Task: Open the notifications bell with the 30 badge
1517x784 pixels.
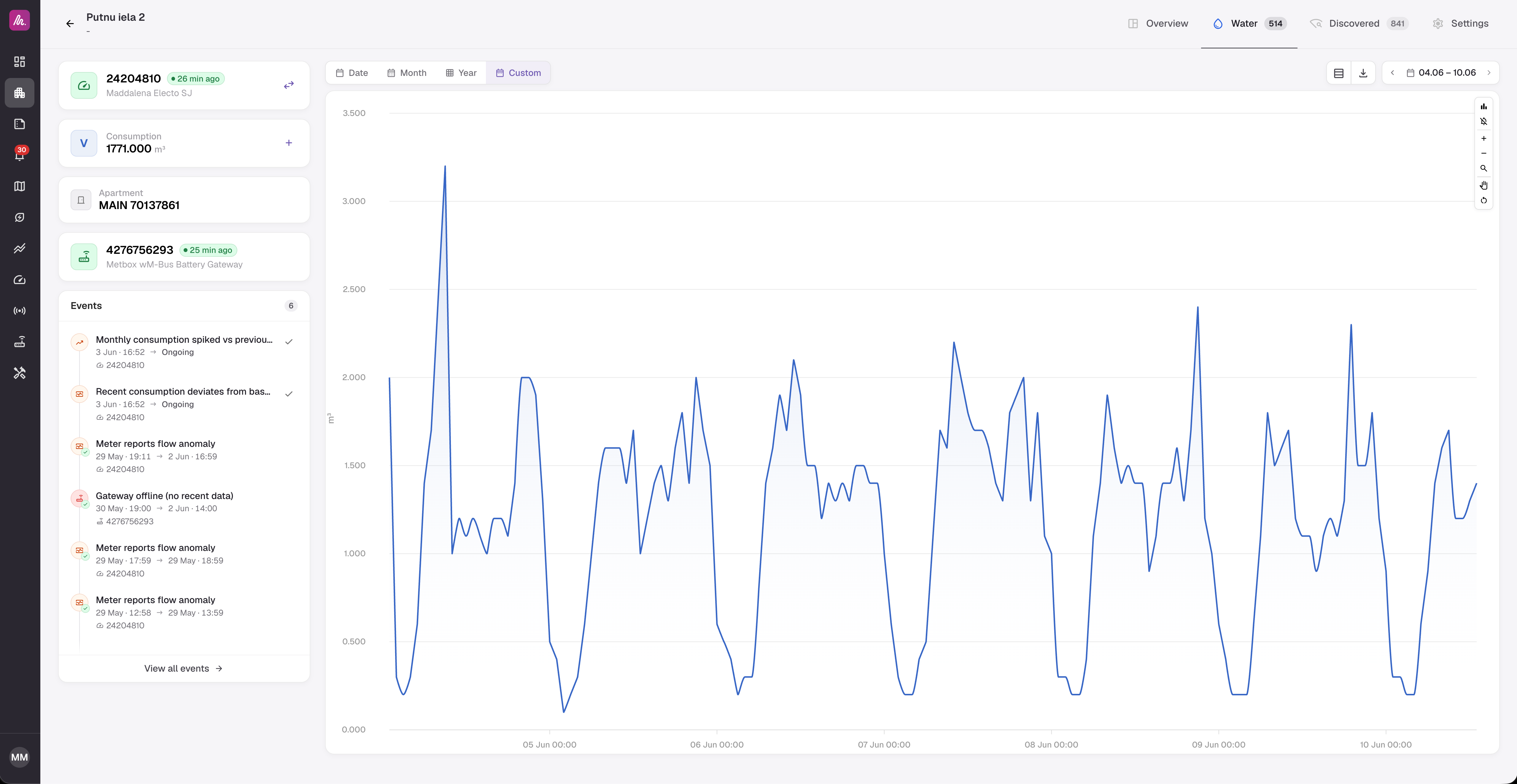Action: tap(20, 155)
